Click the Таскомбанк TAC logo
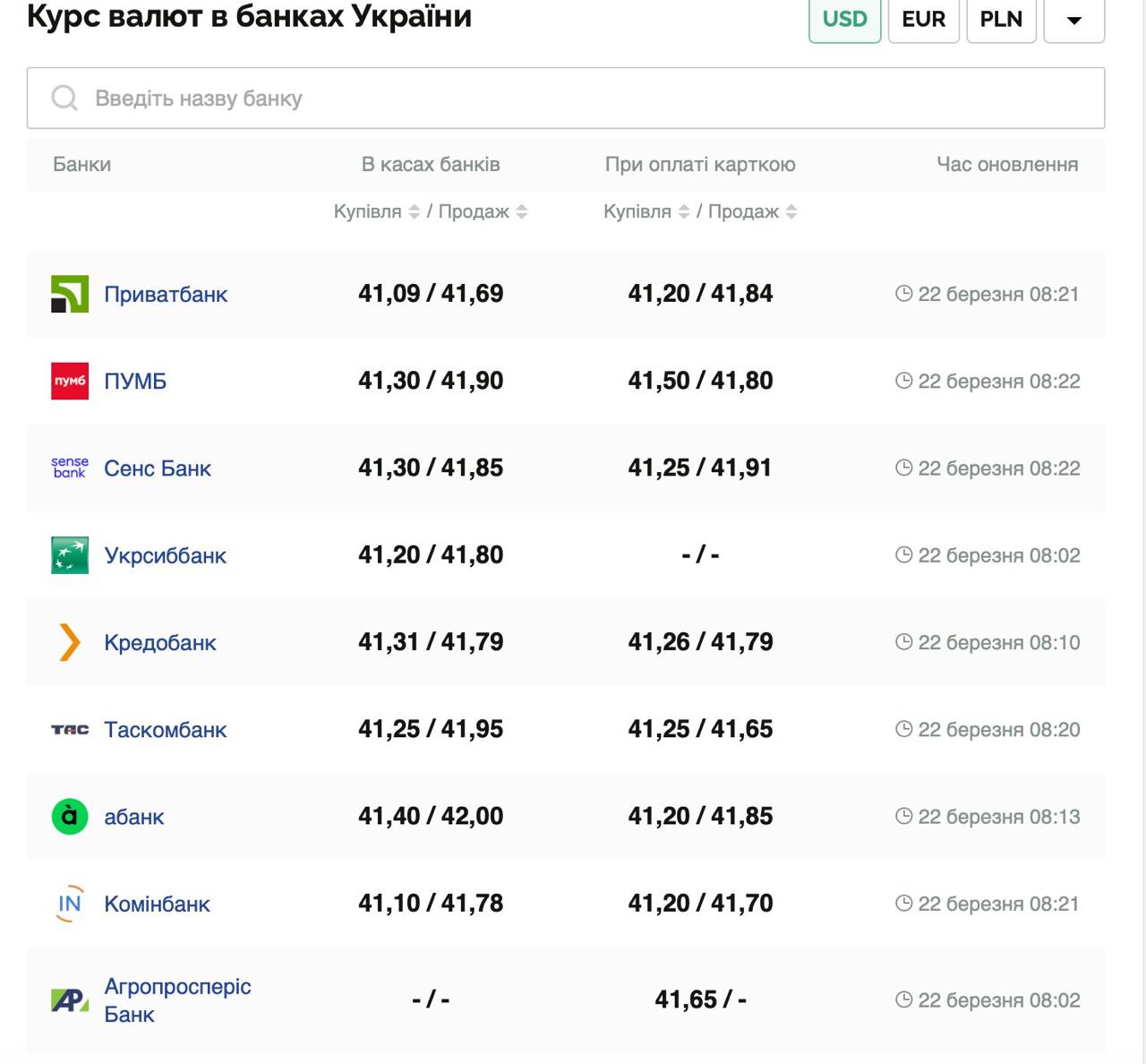 [x=70, y=730]
